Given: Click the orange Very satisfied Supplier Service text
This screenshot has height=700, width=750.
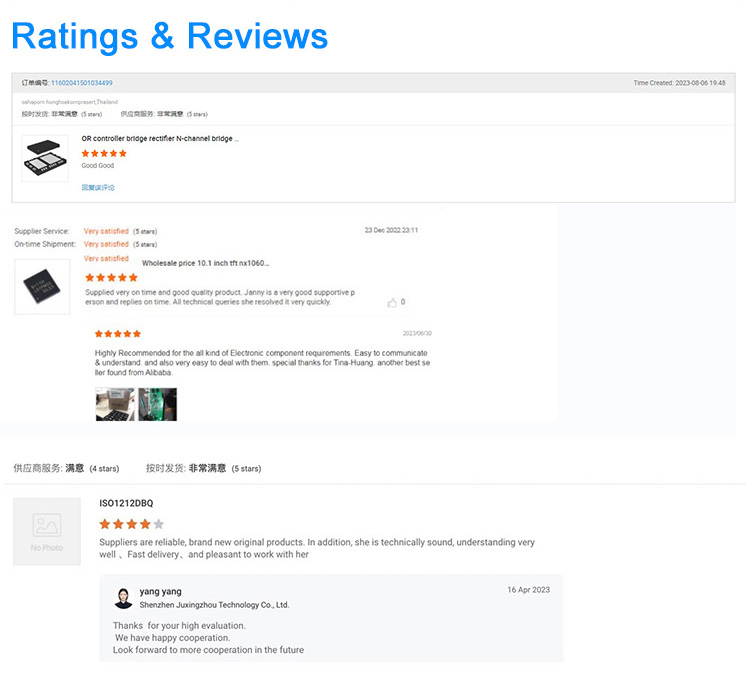Looking at the screenshot, I should pos(106,231).
